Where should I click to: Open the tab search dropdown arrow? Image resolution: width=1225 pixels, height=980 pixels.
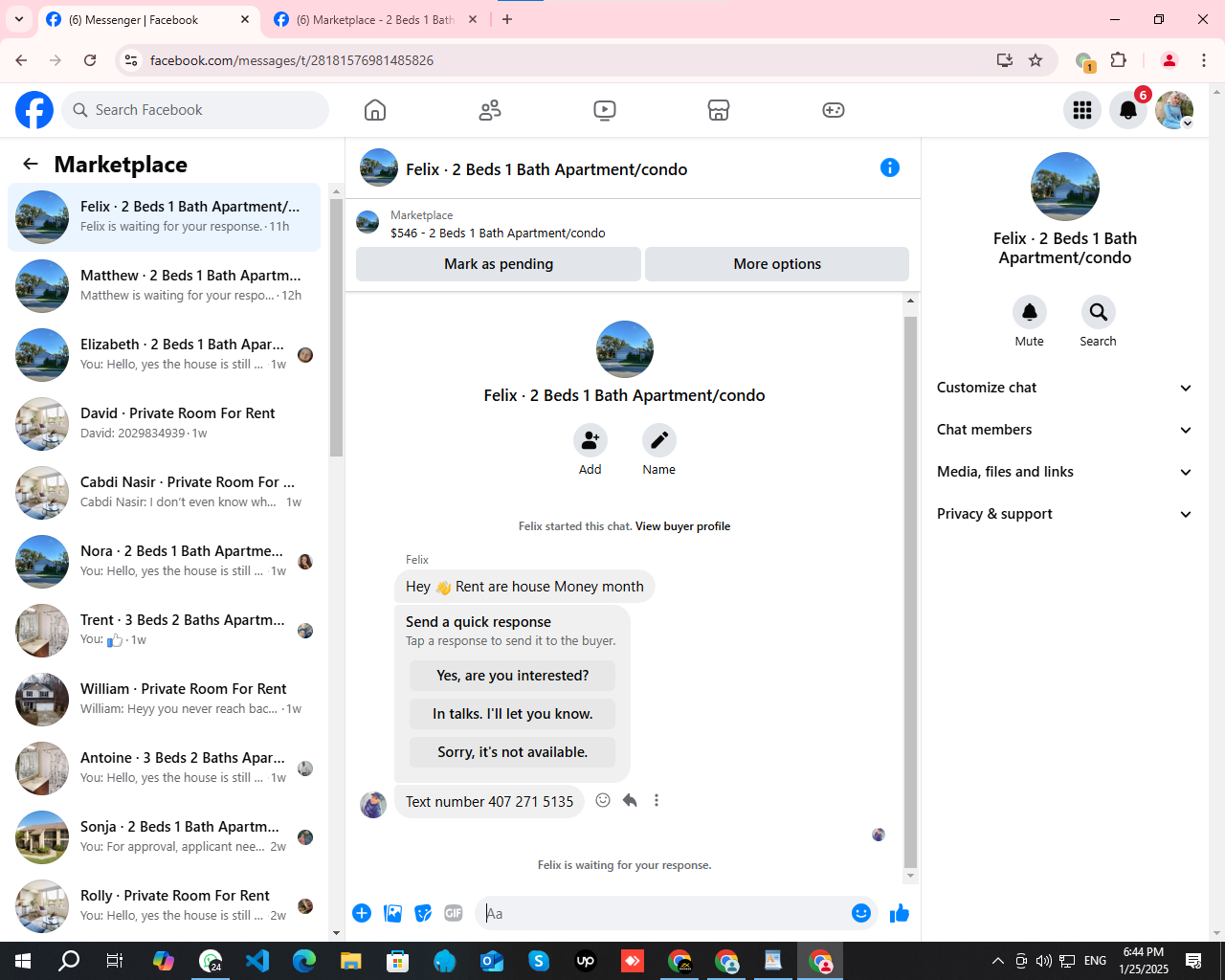tap(19, 19)
